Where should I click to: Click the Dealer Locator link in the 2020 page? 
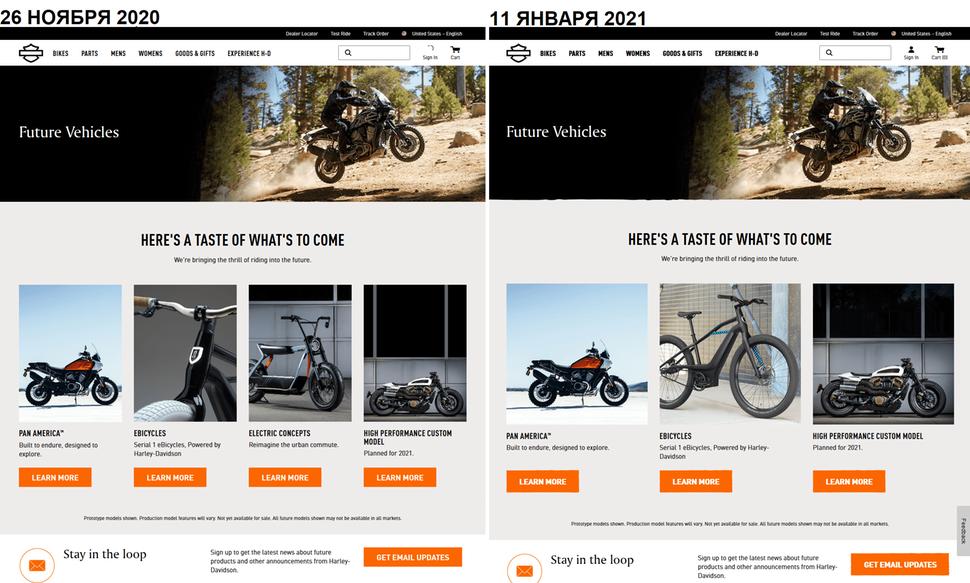(x=301, y=33)
